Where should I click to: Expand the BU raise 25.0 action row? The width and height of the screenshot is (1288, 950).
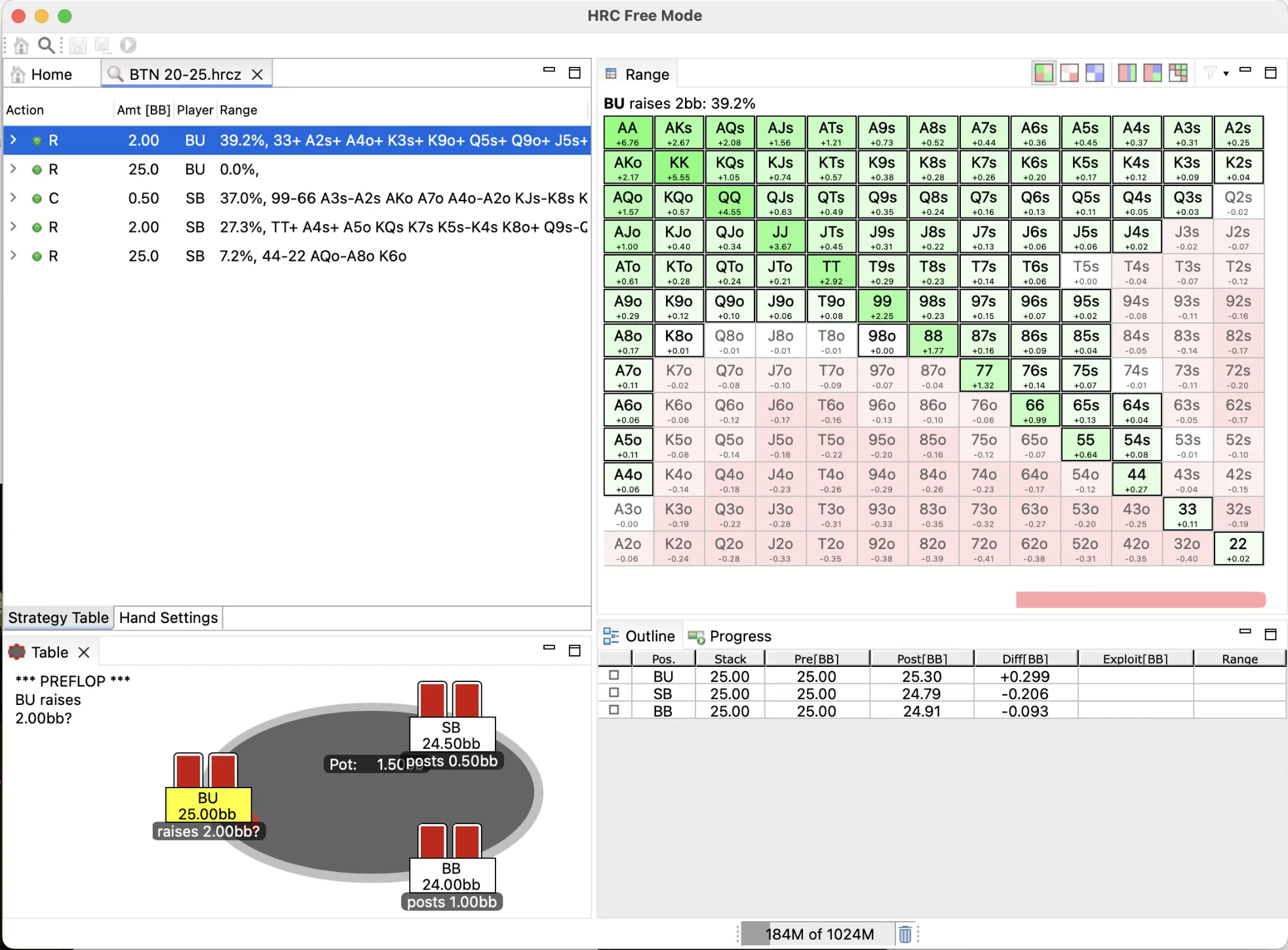coord(13,169)
